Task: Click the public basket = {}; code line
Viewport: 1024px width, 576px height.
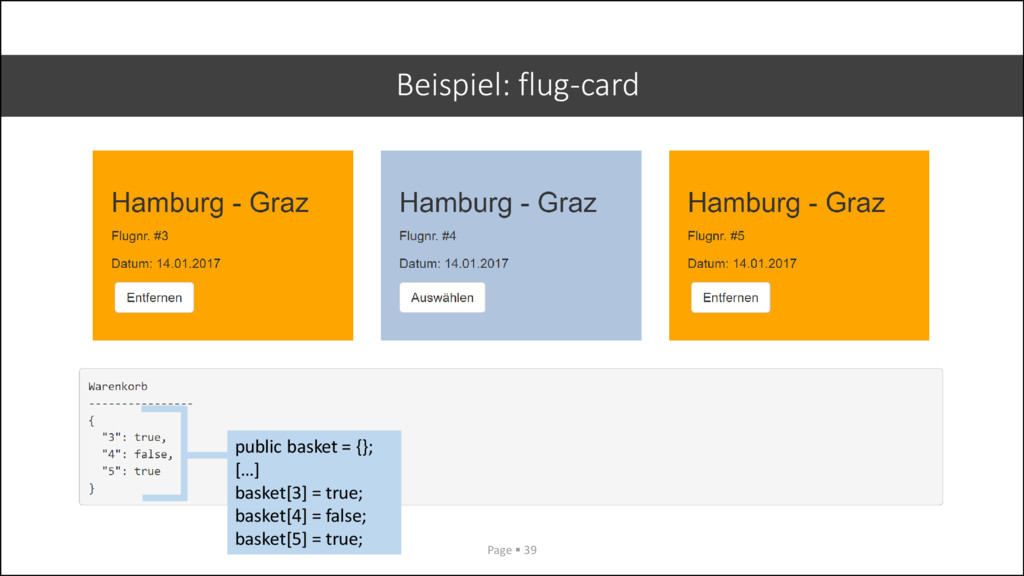Action: pyautogui.click(x=304, y=447)
